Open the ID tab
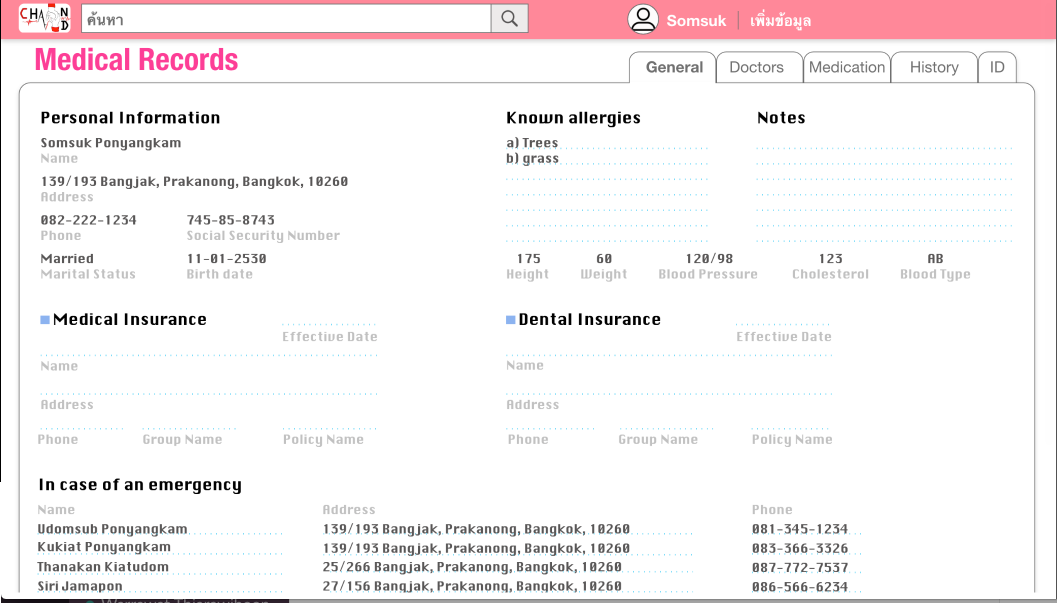 [997, 67]
